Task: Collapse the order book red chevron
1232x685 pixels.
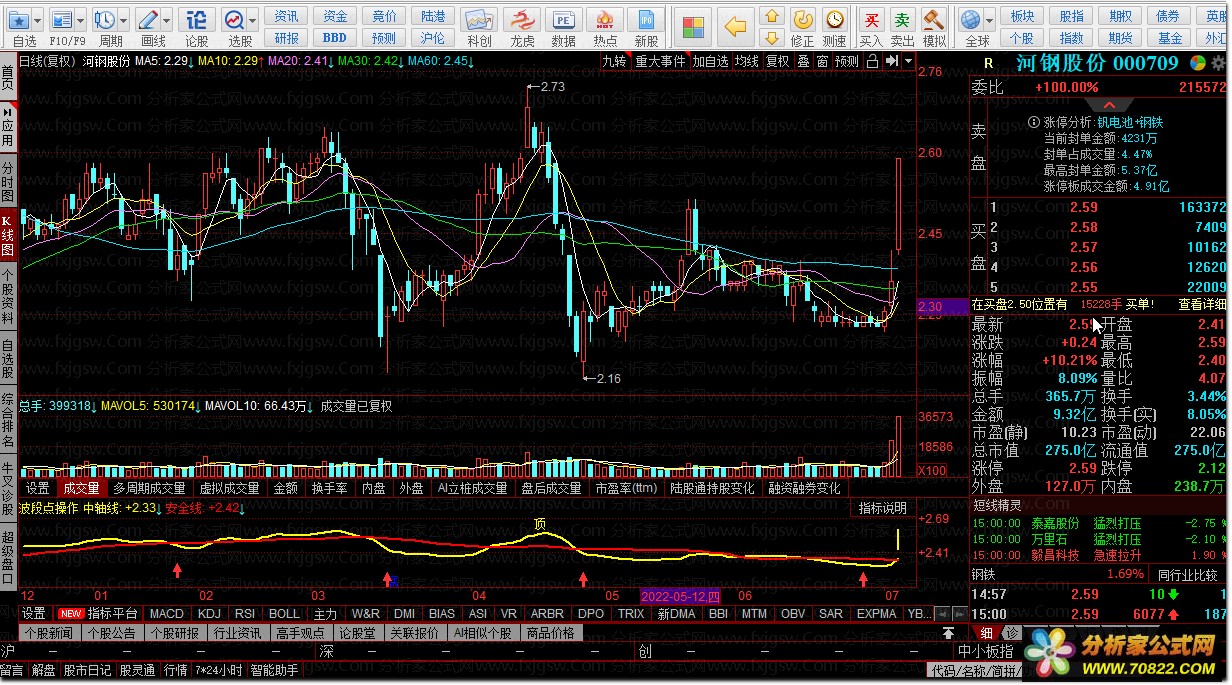Action: click(1110, 105)
